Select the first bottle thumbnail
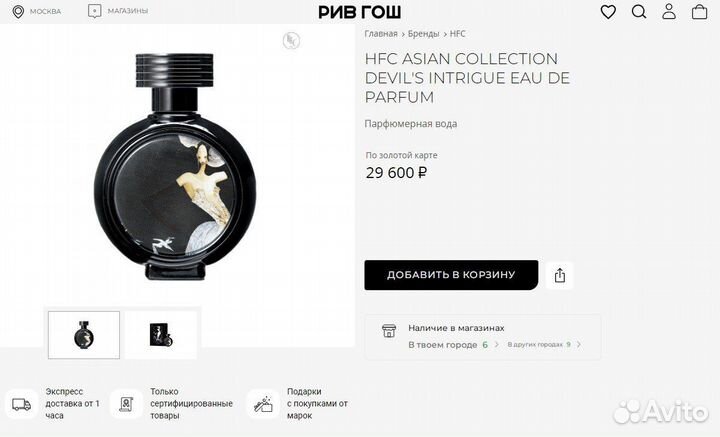720x437 pixels. click(x=84, y=335)
